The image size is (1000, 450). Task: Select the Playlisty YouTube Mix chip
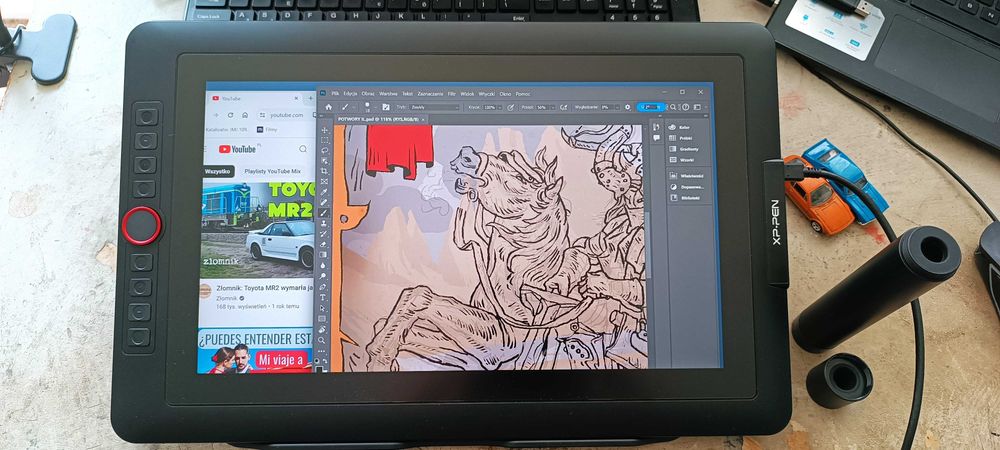click(x=272, y=171)
